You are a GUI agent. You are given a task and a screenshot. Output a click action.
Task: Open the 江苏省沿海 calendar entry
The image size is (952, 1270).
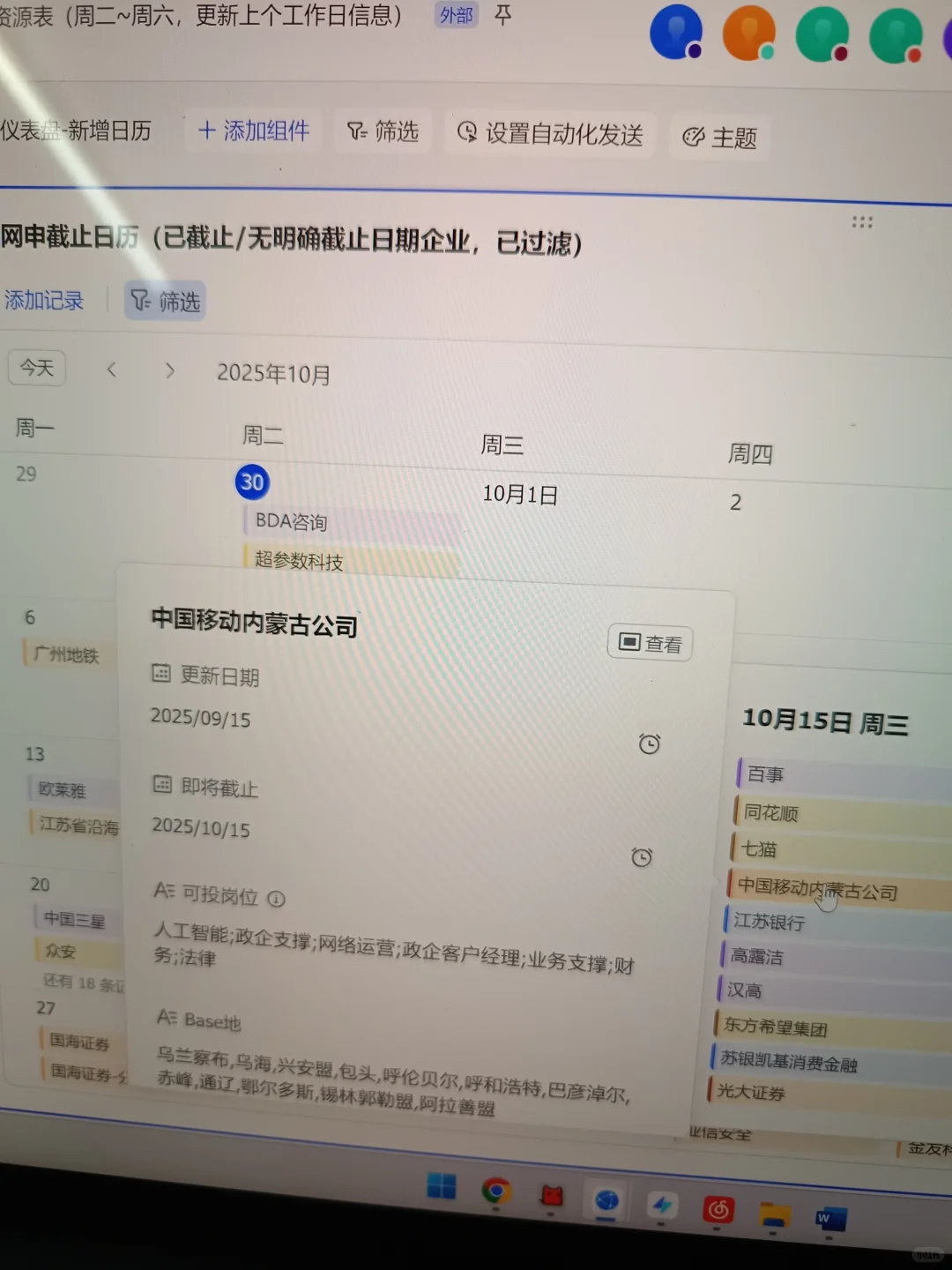pyautogui.click(x=75, y=825)
